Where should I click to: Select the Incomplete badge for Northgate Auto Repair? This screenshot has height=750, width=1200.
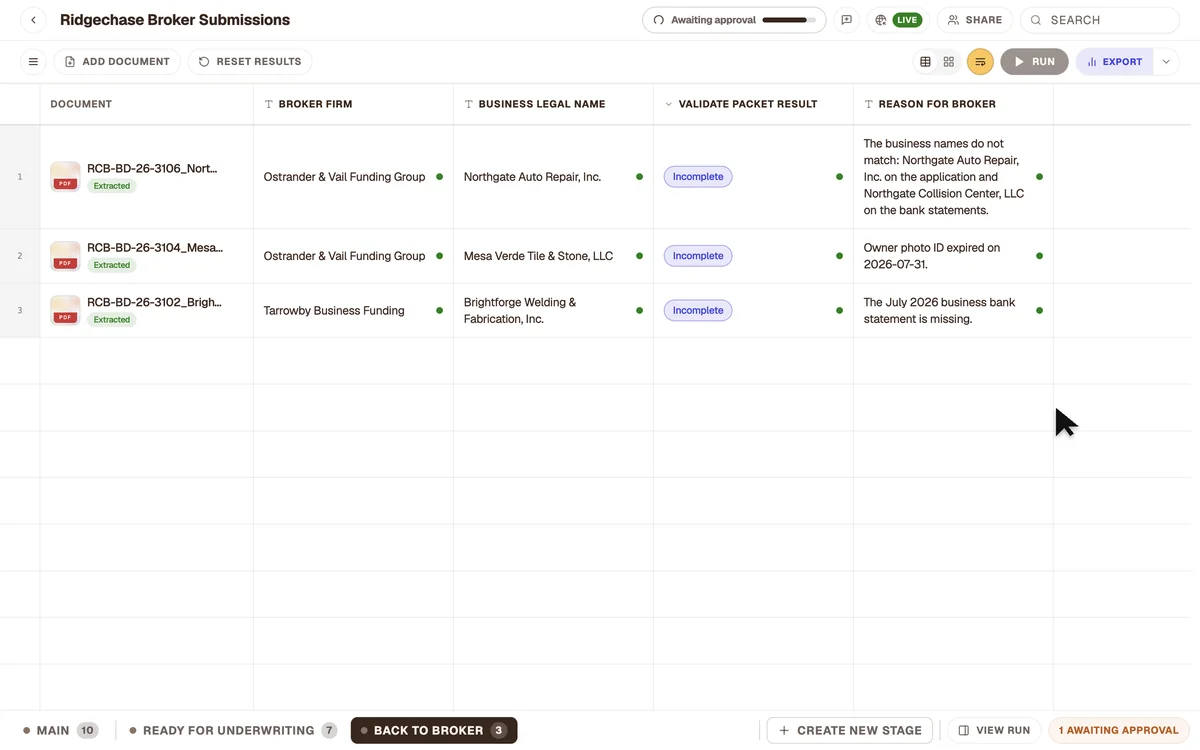[x=698, y=177]
